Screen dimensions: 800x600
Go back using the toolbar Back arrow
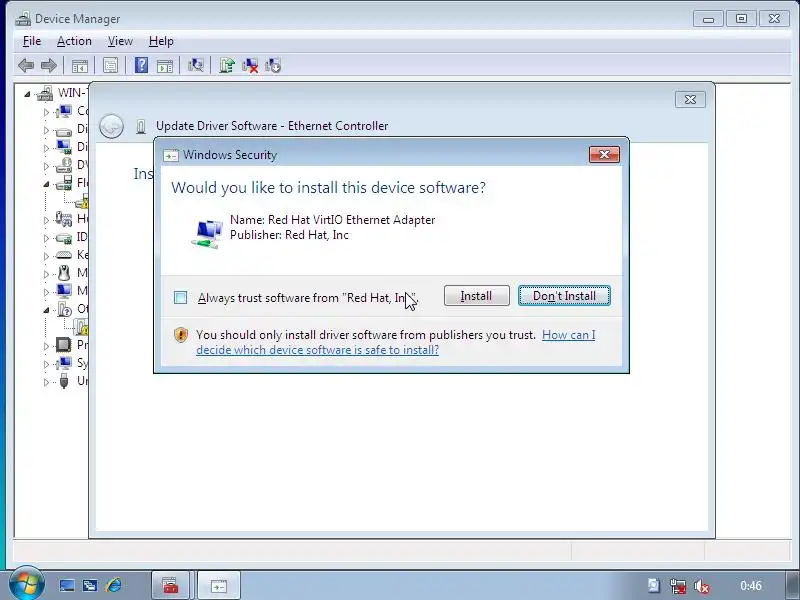coord(26,65)
